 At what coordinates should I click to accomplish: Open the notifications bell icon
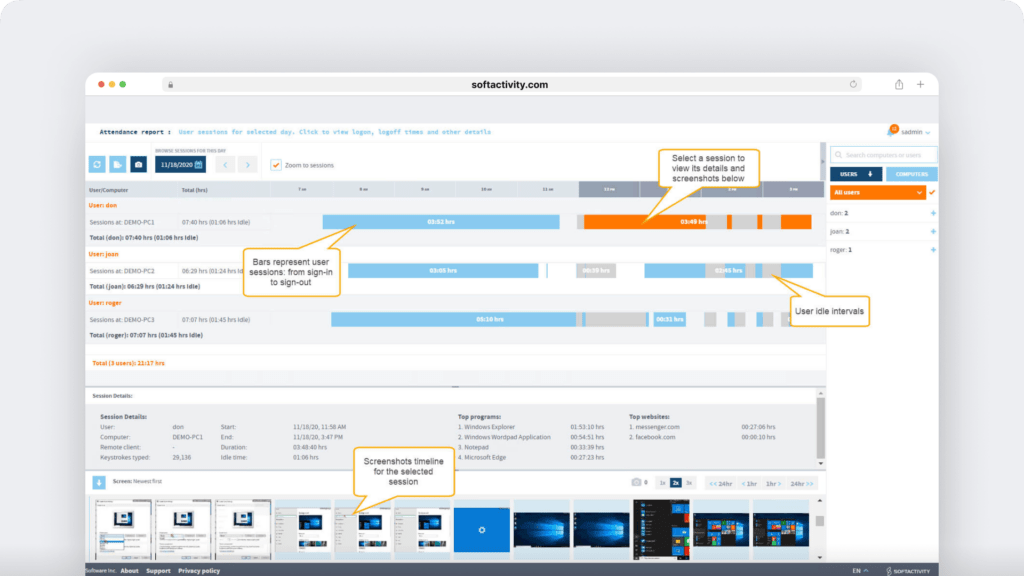[891, 131]
